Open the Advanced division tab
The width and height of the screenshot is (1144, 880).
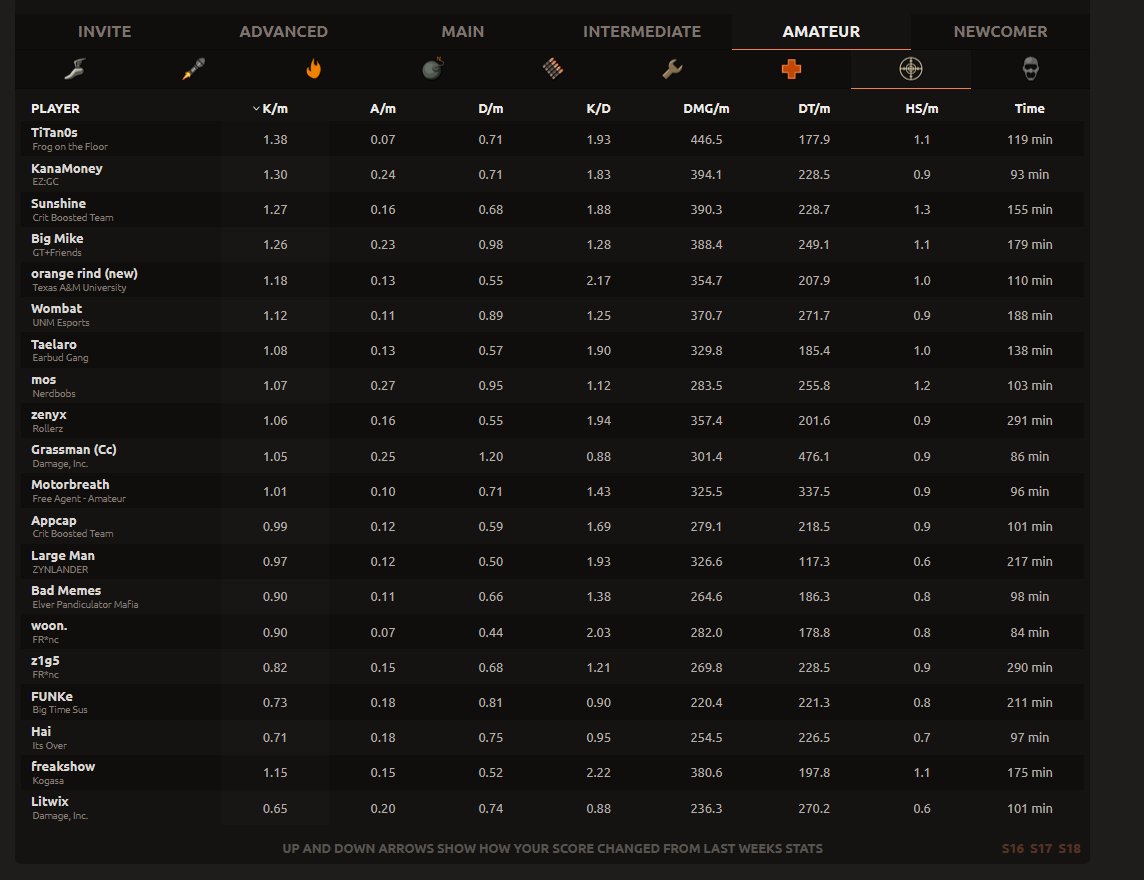click(x=284, y=31)
